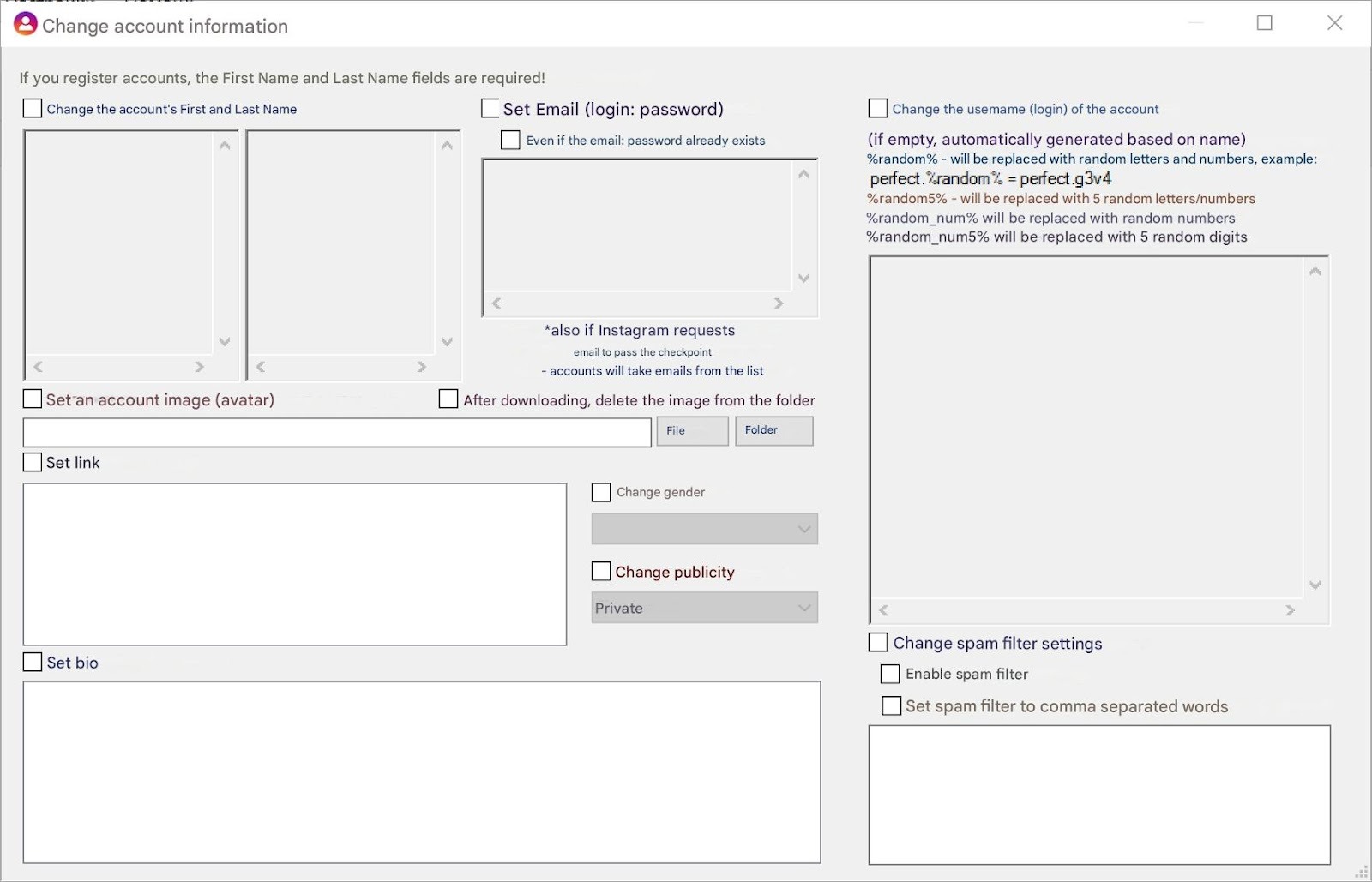Open the Change gender dropdown
Screen dimensions: 1372x882
click(705, 529)
